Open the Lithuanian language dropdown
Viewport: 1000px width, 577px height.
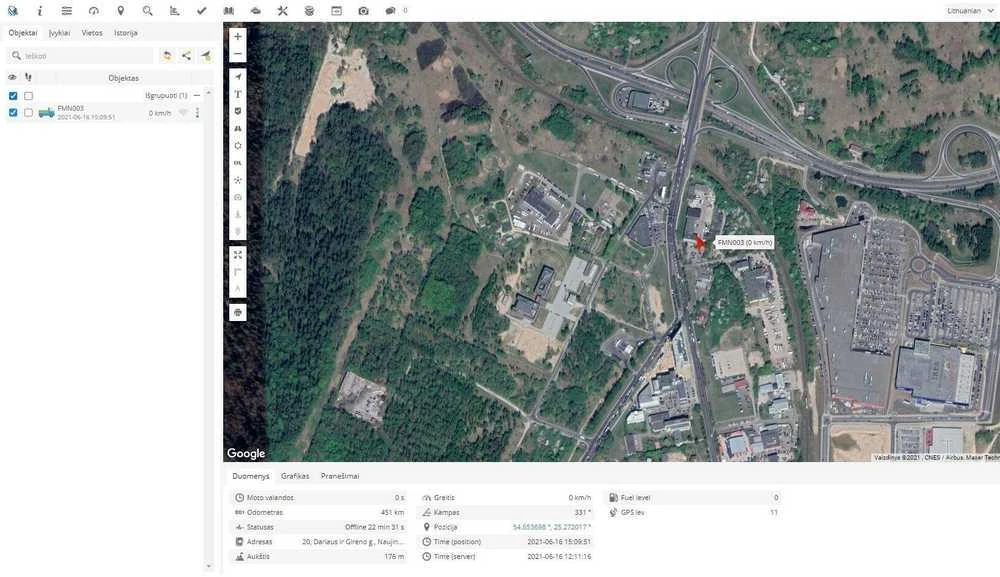[x=969, y=11]
